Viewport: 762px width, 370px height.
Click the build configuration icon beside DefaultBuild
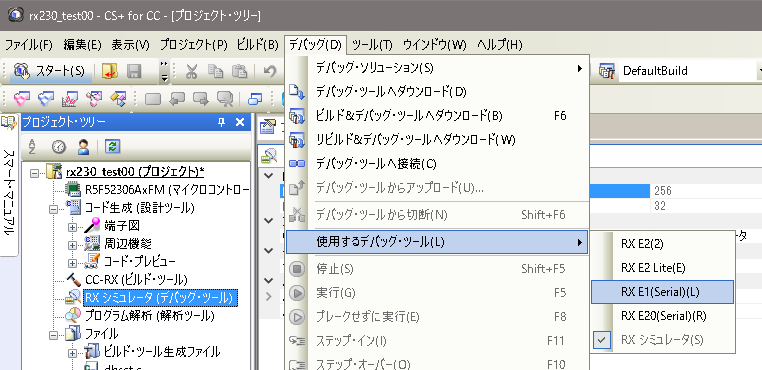(606, 71)
